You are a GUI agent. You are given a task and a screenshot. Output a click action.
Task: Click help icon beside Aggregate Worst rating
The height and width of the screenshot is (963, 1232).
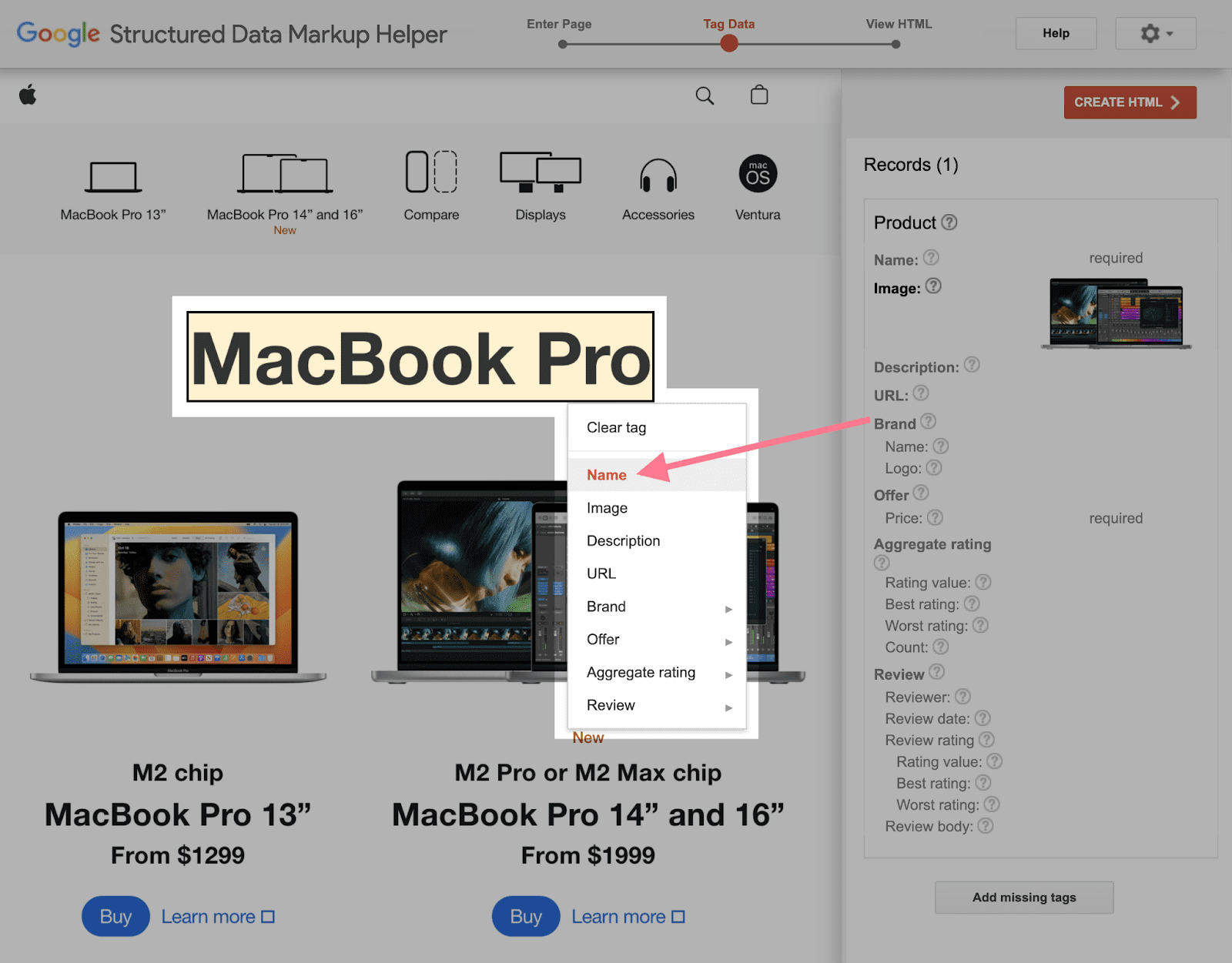coord(980,626)
